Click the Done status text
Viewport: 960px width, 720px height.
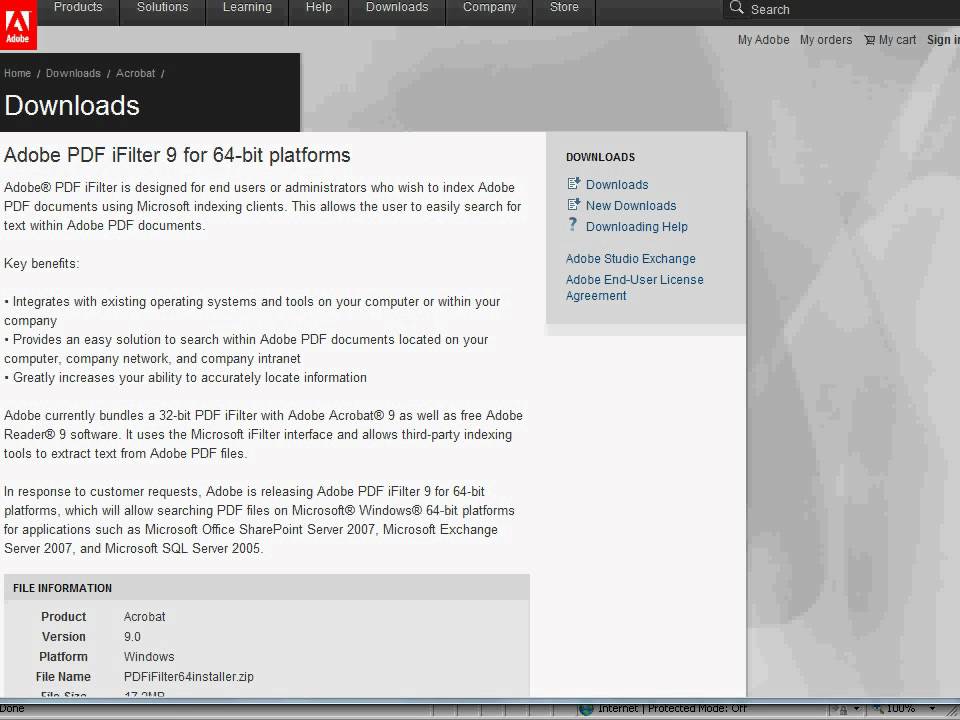pyautogui.click(x=12, y=708)
